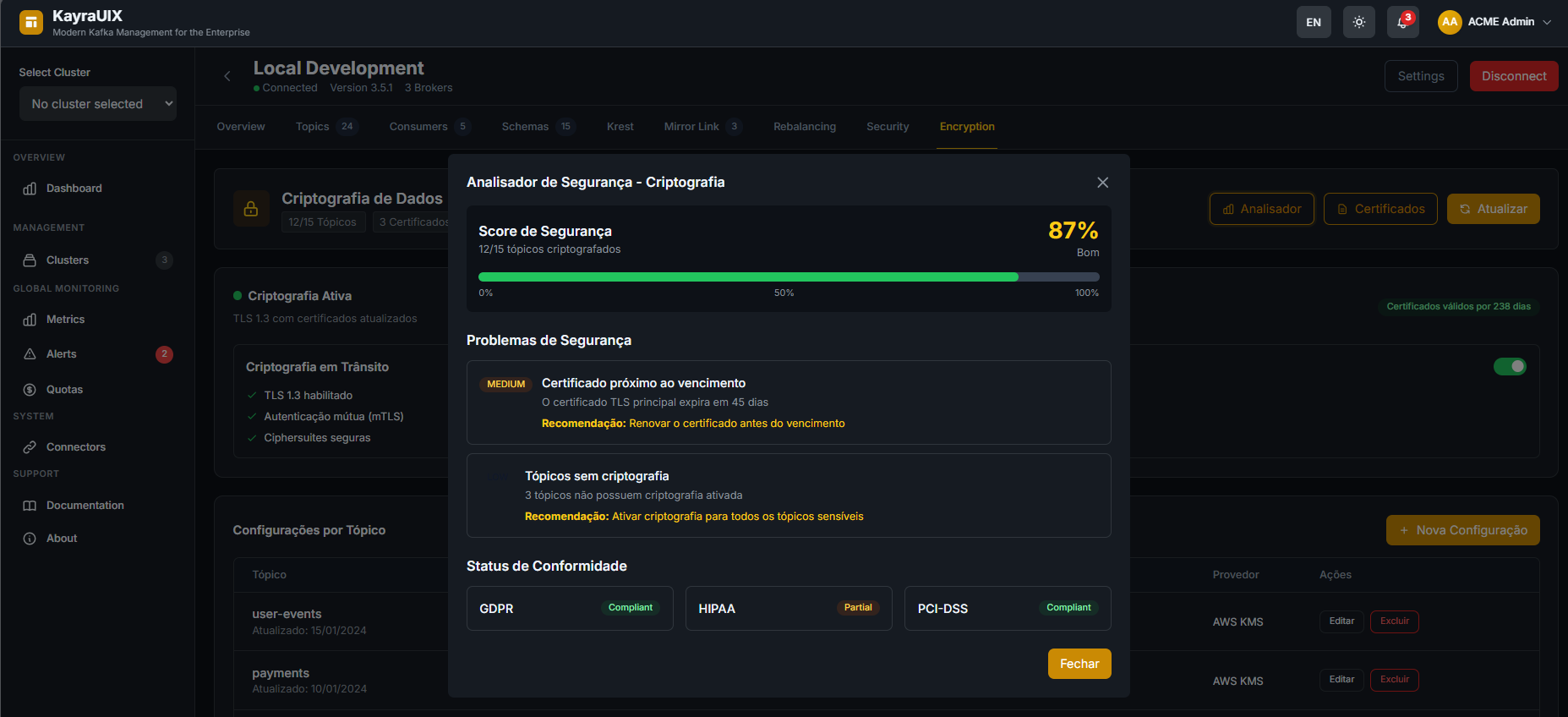Image resolution: width=1568 pixels, height=717 pixels.
Task: Switch to the Rebalancing tab
Action: [x=805, y=127]
